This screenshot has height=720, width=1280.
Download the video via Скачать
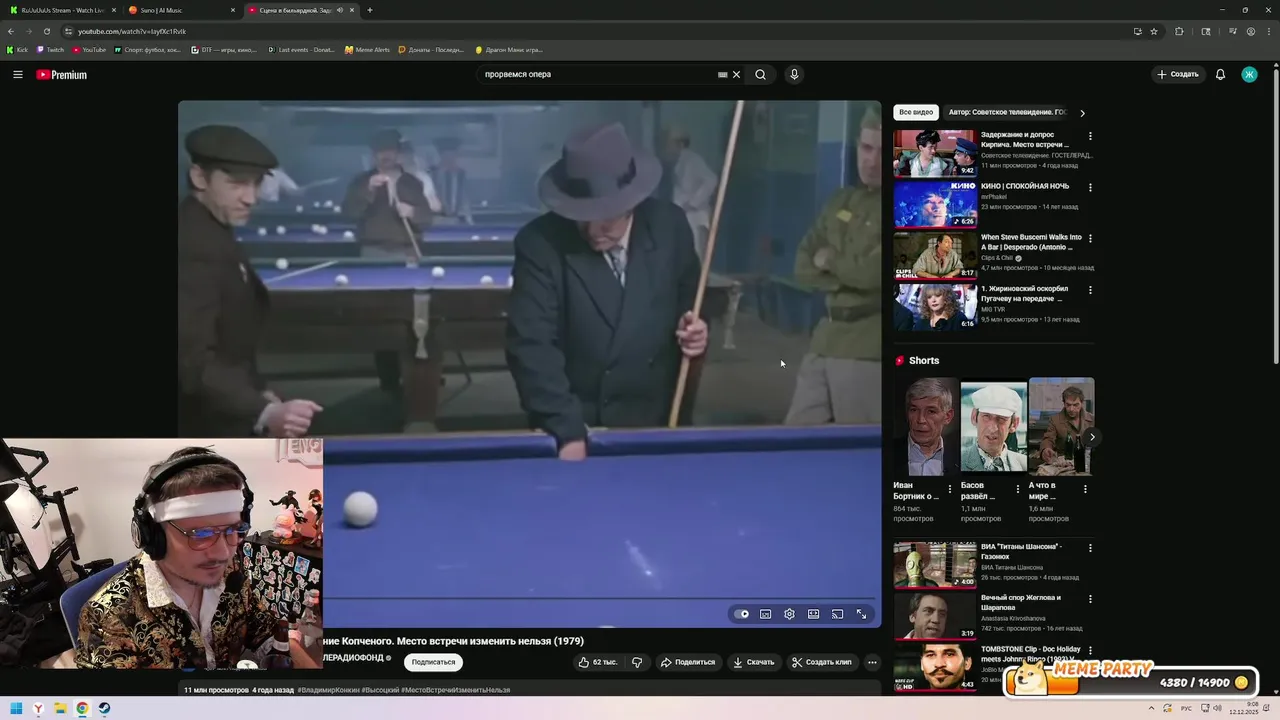click(x=754, y=662)
